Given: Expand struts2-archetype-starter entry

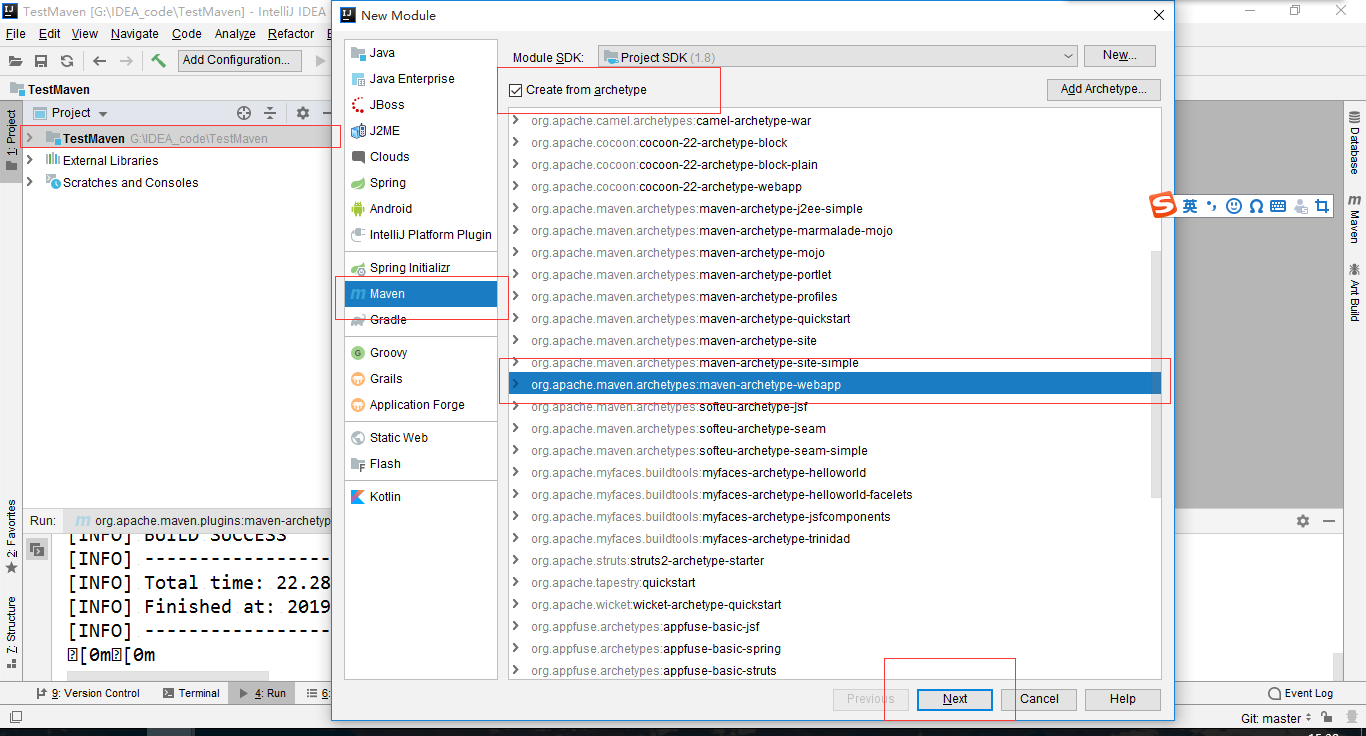Looking at the screenshot, I should coord(516,561).
